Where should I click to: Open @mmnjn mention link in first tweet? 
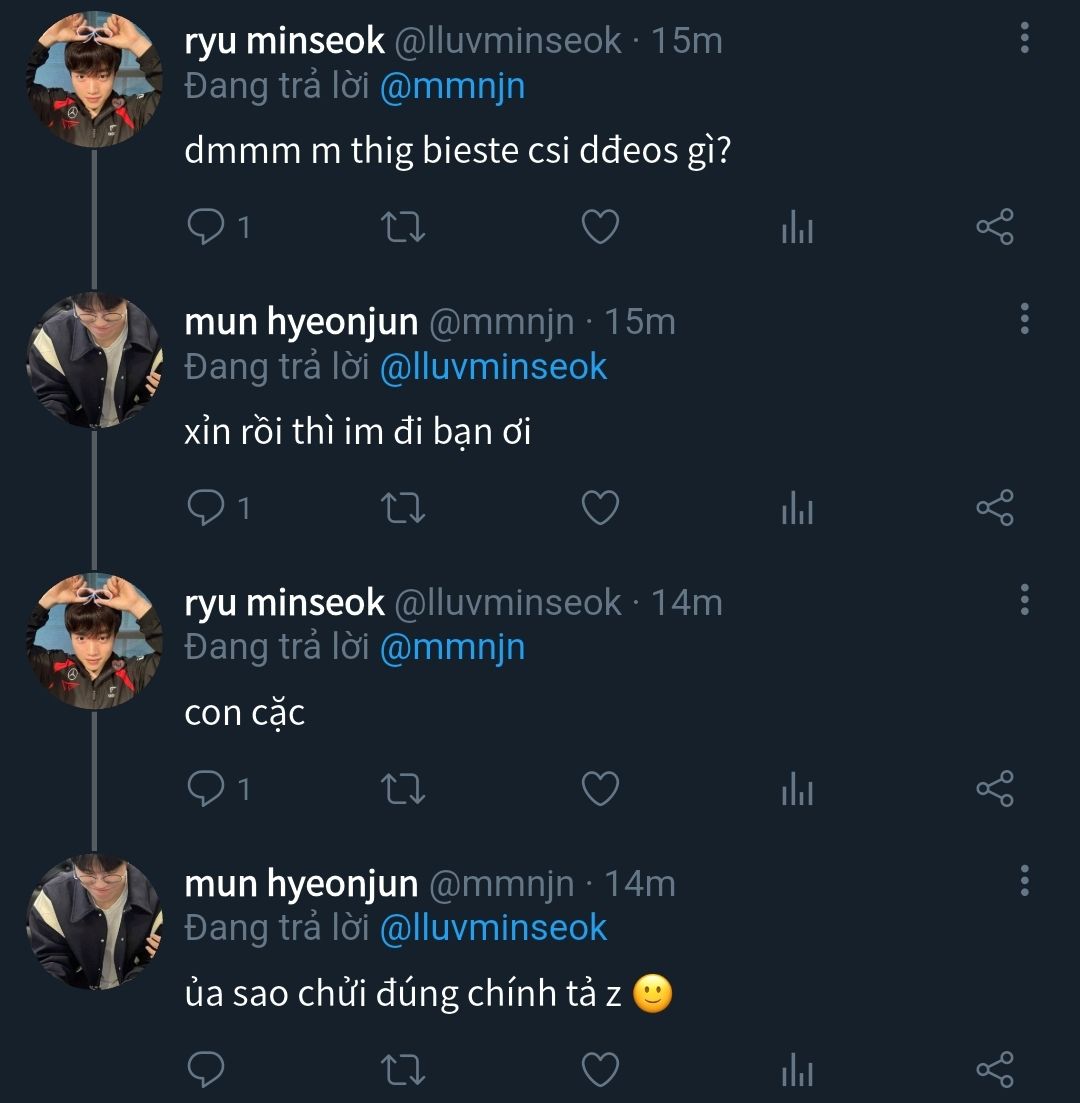(452, 86)
